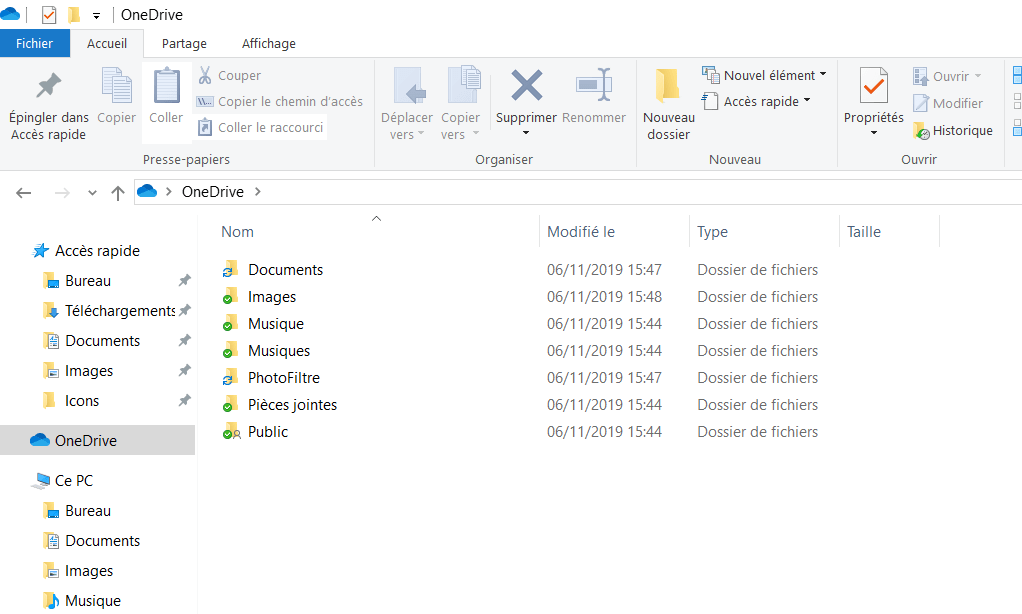Open the Fichier menu
Image resolution: width=1022 pixels, height=614 pixels.
pos(35,43)
